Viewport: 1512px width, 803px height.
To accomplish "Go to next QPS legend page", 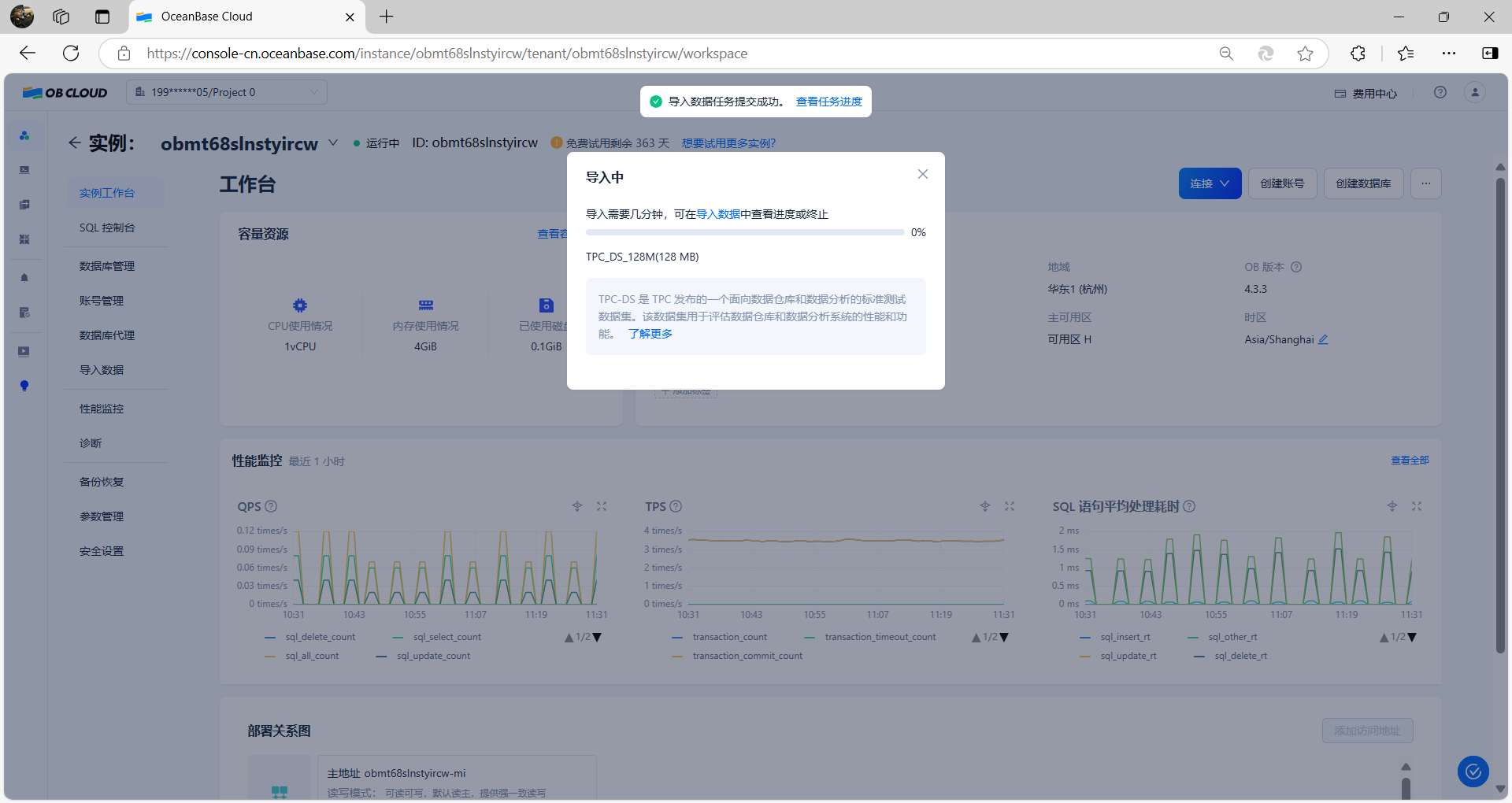I will (x=597, y=638).
